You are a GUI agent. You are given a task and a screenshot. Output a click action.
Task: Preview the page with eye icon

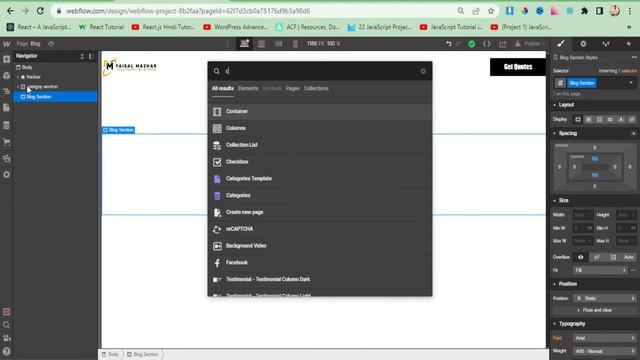(51, 44)
